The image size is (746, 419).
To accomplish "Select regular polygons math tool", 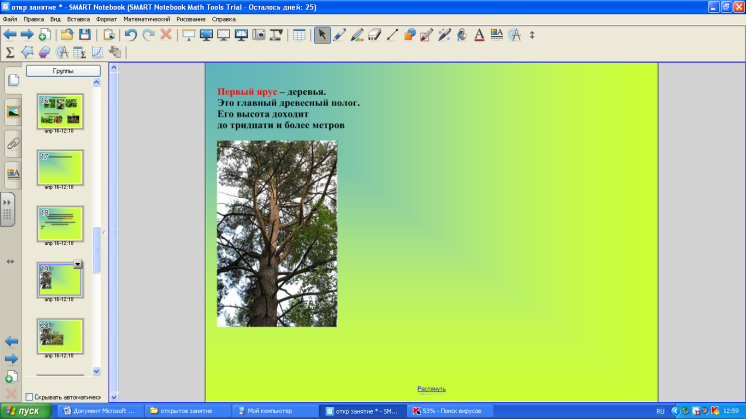I will coord(45,52).
